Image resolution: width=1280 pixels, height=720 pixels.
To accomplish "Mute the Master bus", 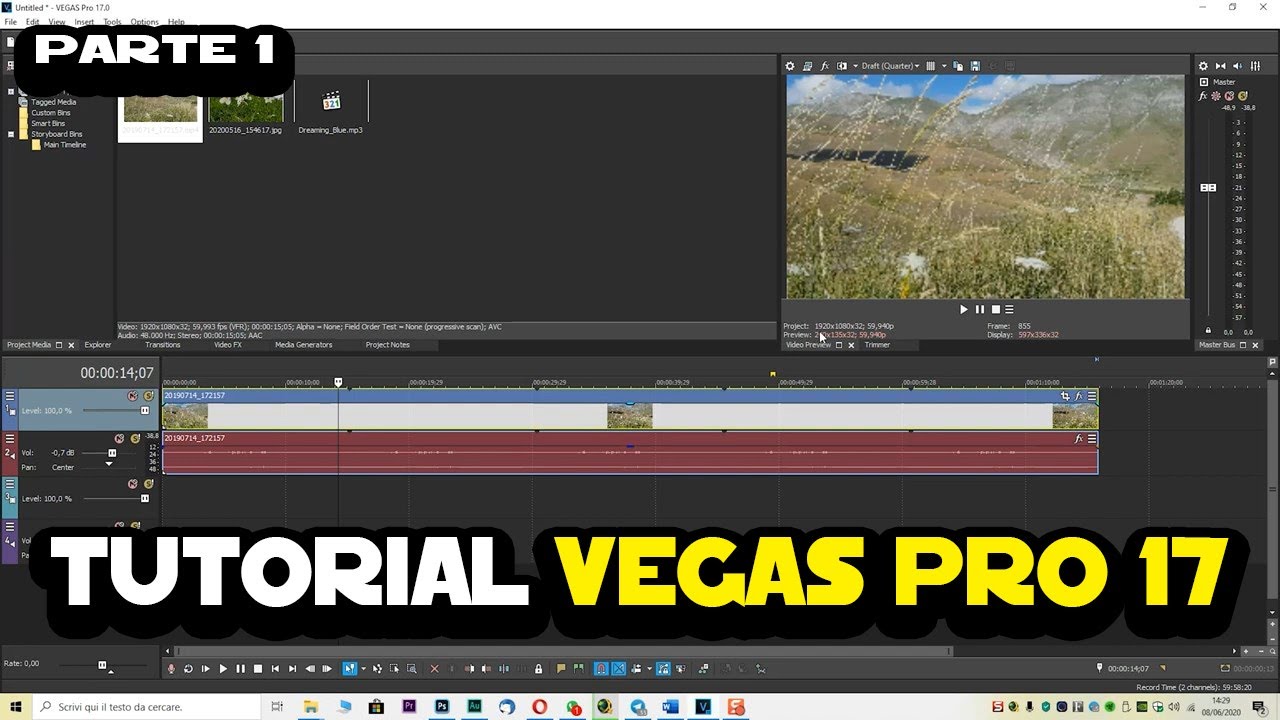I will point(1229,96).
